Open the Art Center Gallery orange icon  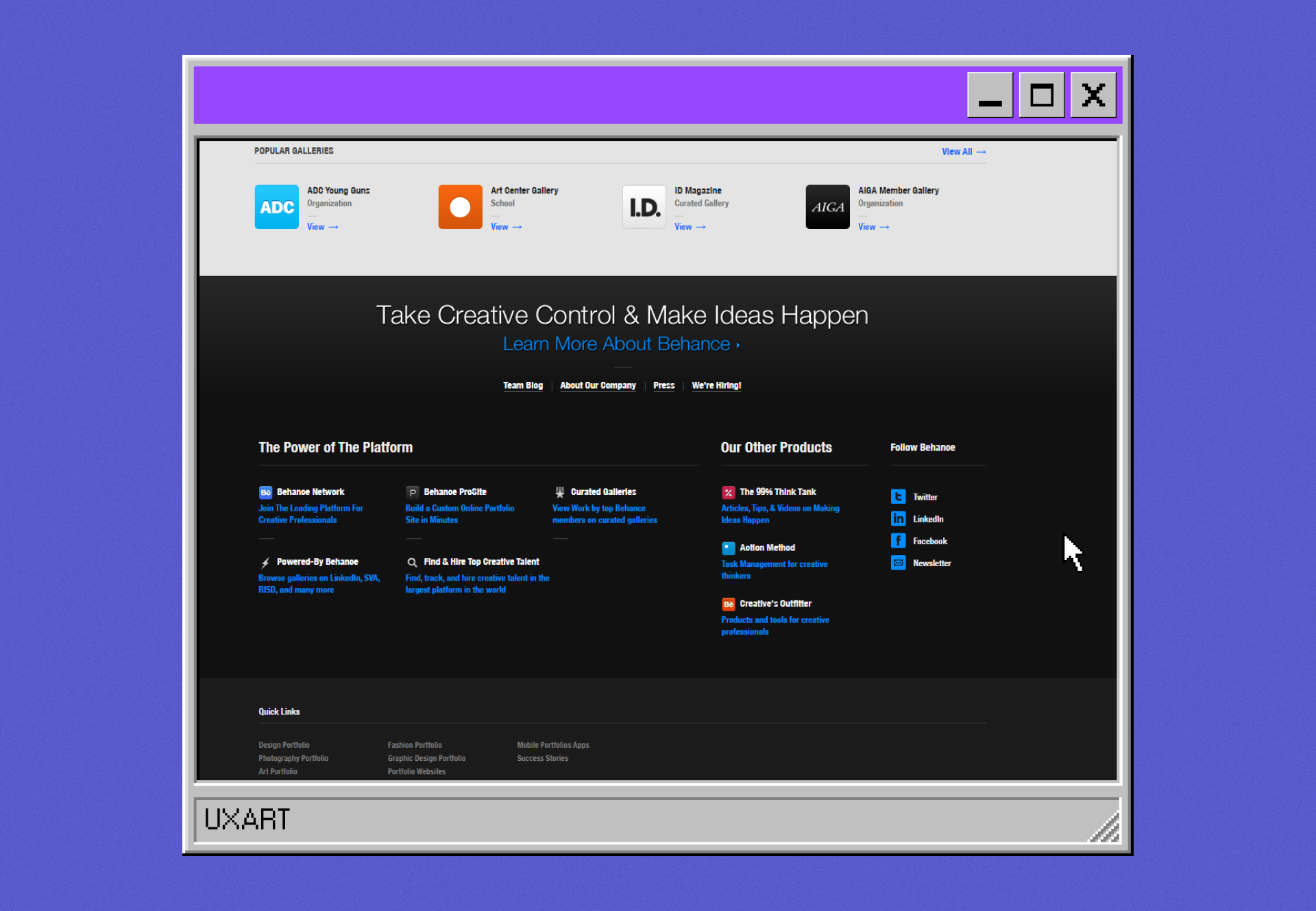[x=460, y=207]
